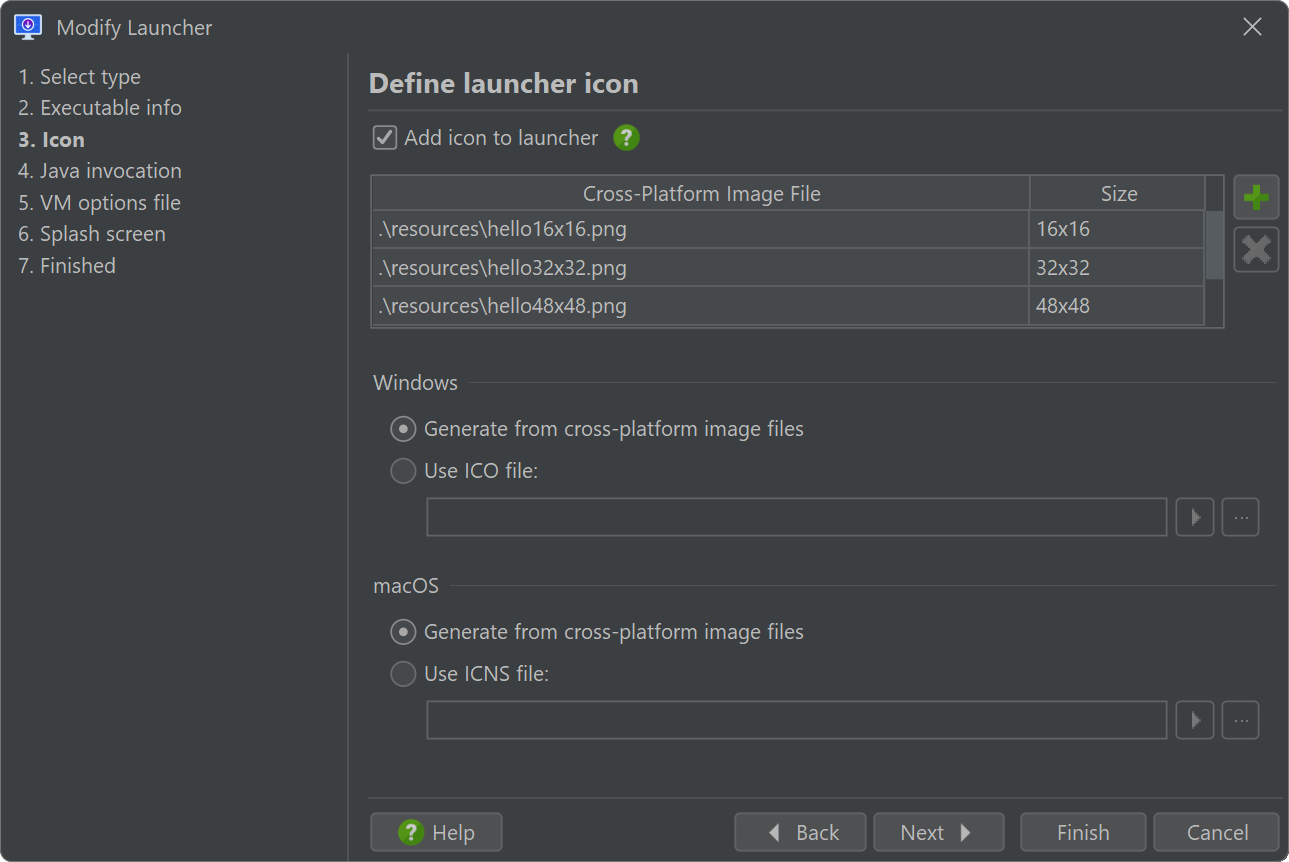The image size is (1289, 862).
Task: Click the Next button
Action: tap(939, 832)
